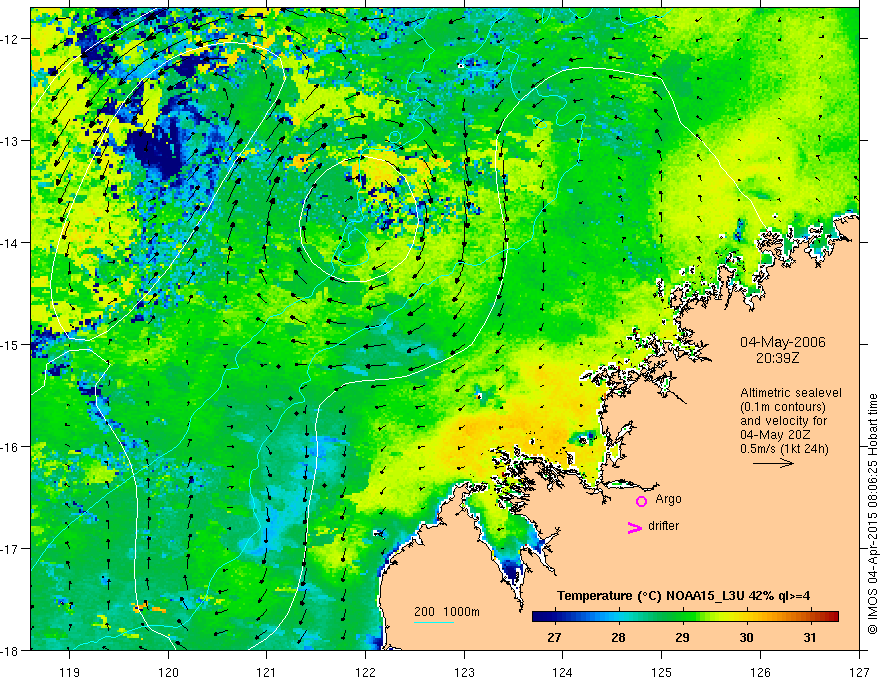Click the IMOS copyright text on the right edge
The height and width of the screenshot is (680, 880).
click(873, 514)
